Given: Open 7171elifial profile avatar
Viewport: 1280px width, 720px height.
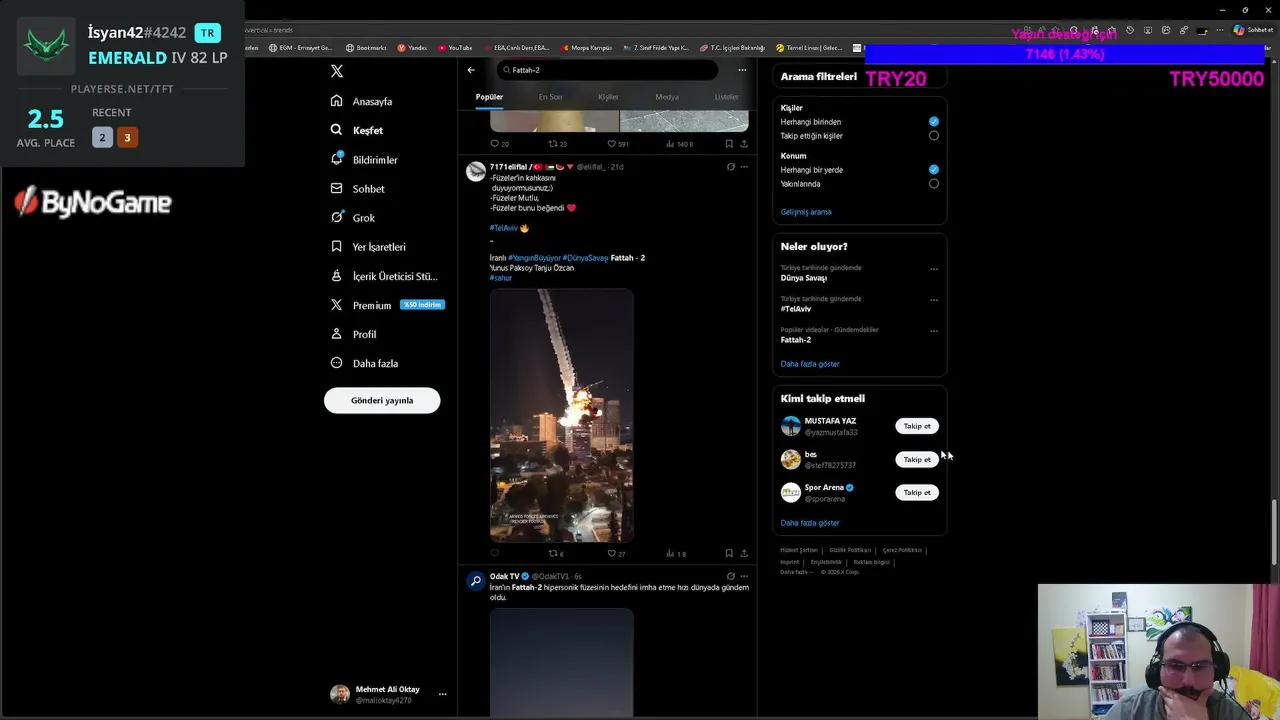Looking at the screenshot, I should pos(476,172).
